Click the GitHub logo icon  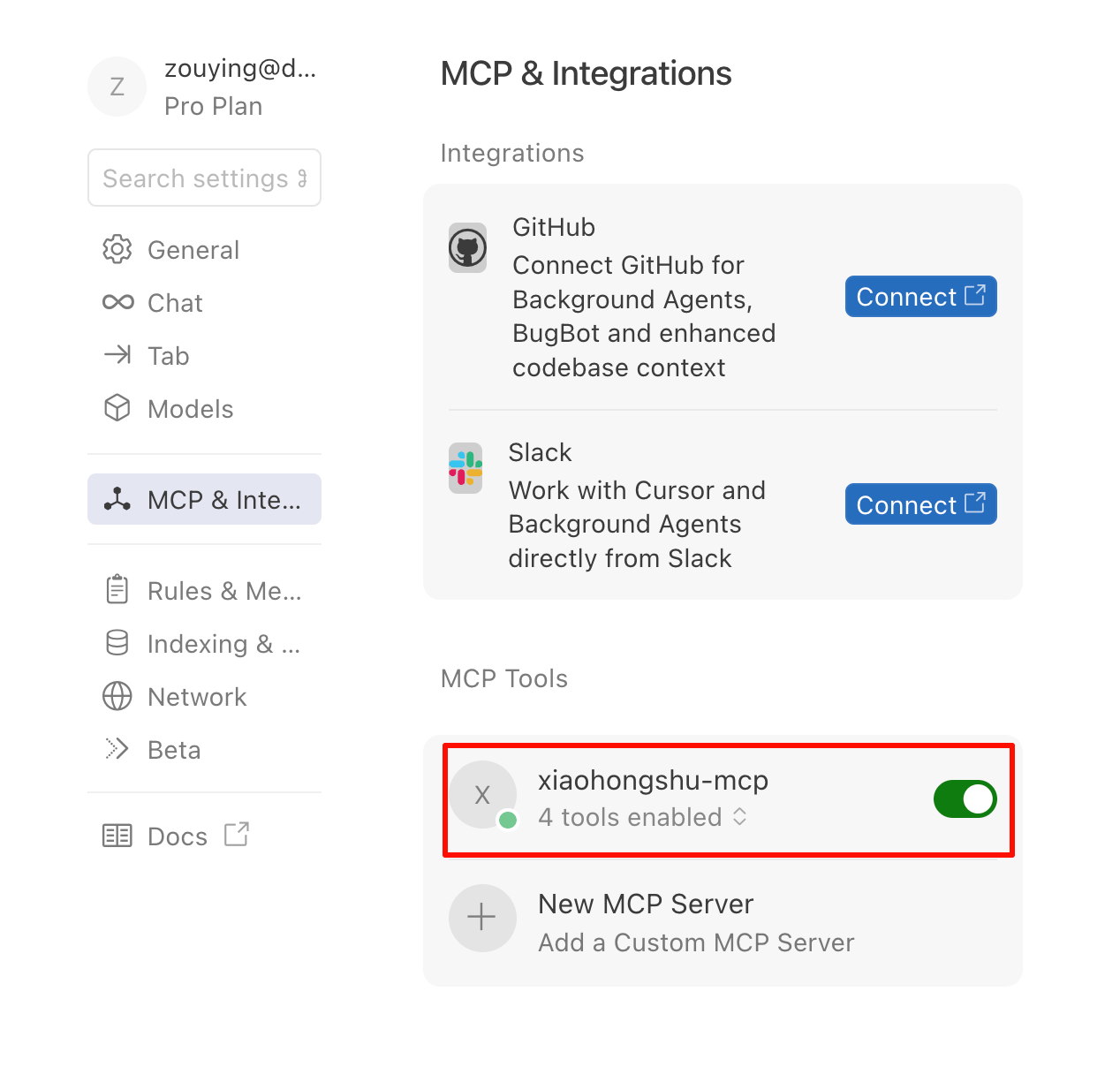pos(467,248)
